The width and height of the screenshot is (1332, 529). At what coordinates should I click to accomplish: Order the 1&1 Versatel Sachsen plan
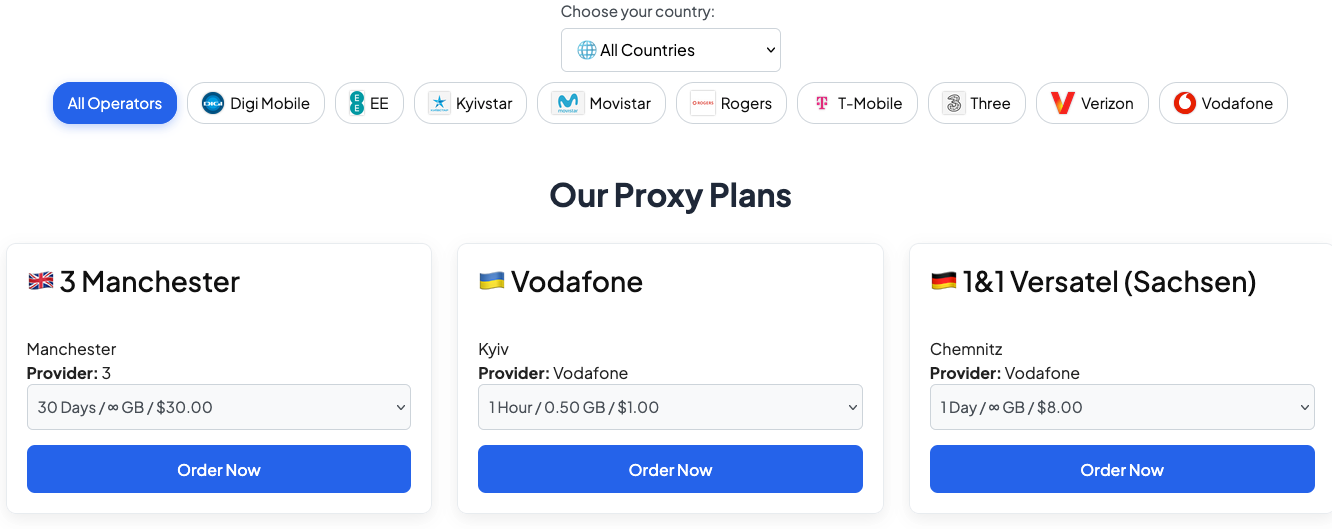[1122, 469]
